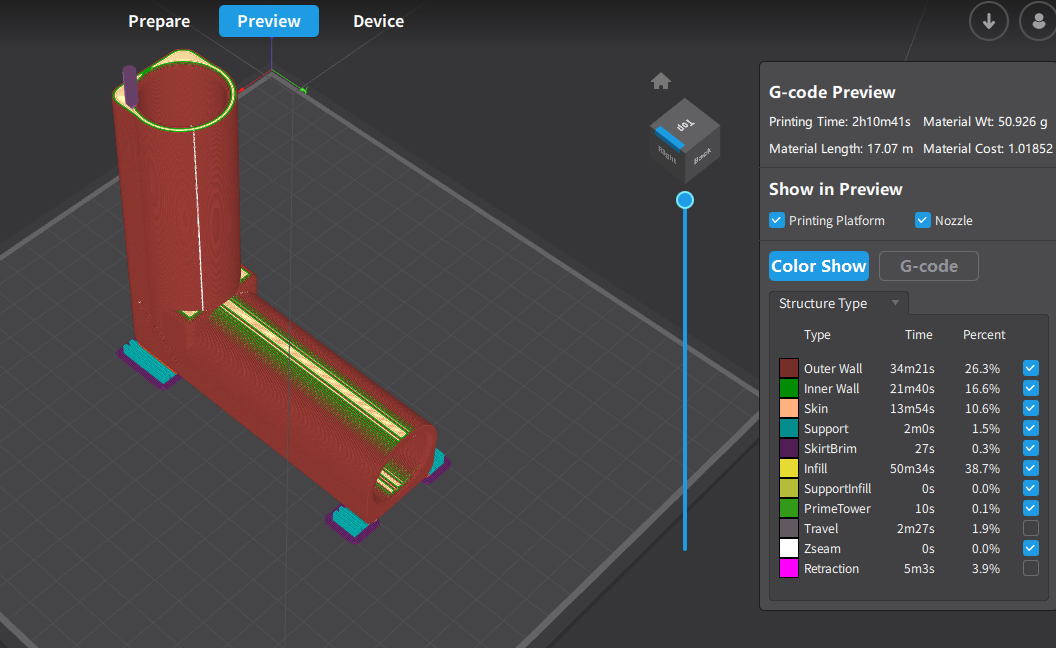Viewport: 1056px width, 648px height.
Task: Click the download icon in top bar
Action: click(x=988, y=21)
